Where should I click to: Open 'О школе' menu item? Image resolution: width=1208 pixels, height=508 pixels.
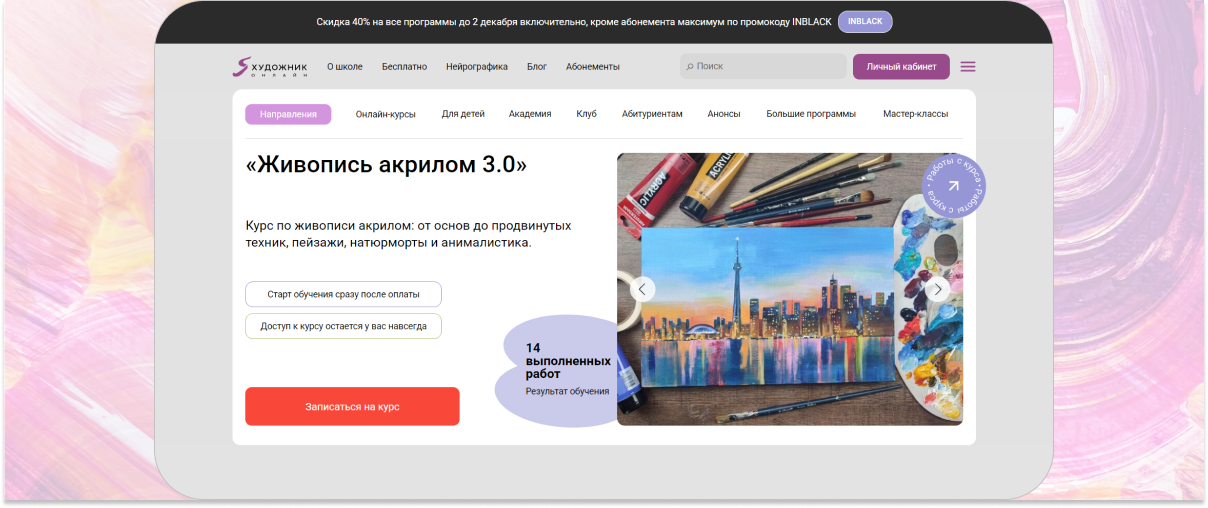pyautogui.click(x=345, y=67)
